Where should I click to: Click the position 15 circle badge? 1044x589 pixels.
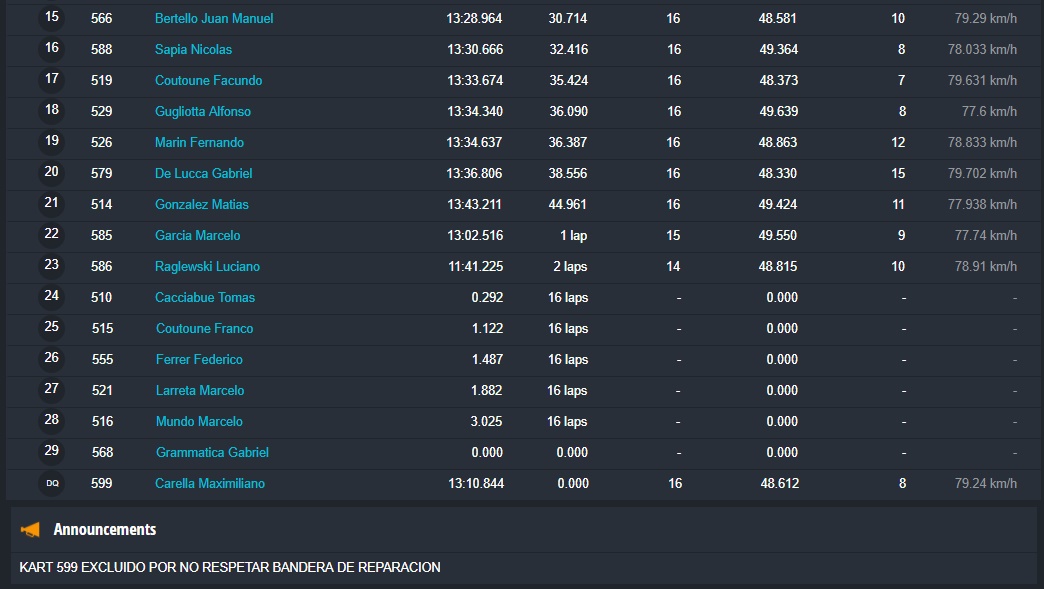point(52,18)
